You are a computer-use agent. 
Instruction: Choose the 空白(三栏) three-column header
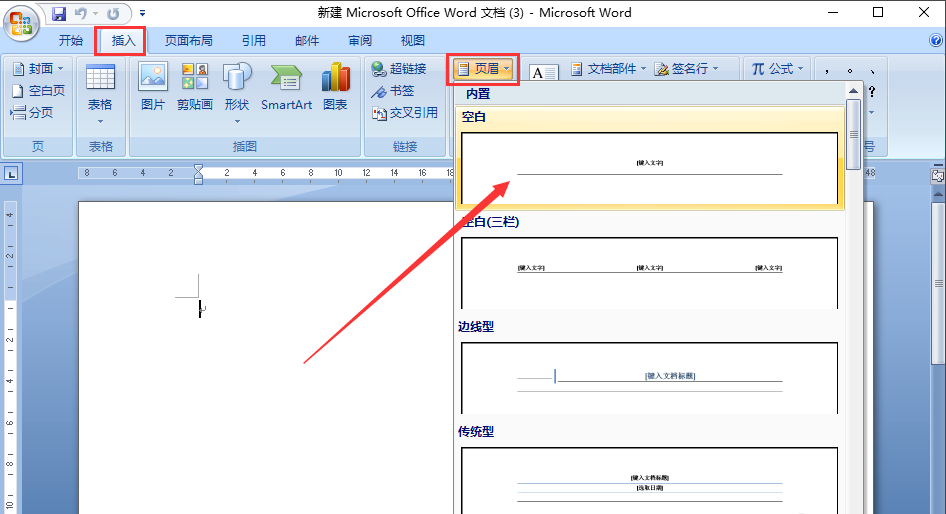pos(650,273)
